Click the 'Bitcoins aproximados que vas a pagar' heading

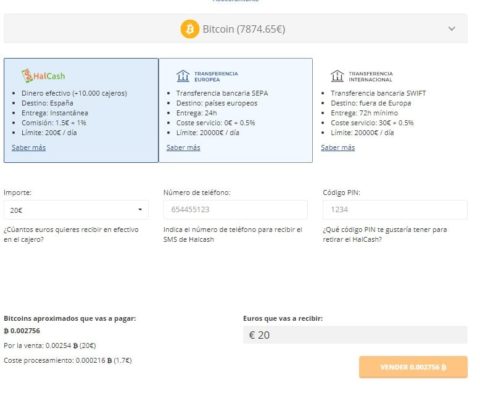click(70, 318)
